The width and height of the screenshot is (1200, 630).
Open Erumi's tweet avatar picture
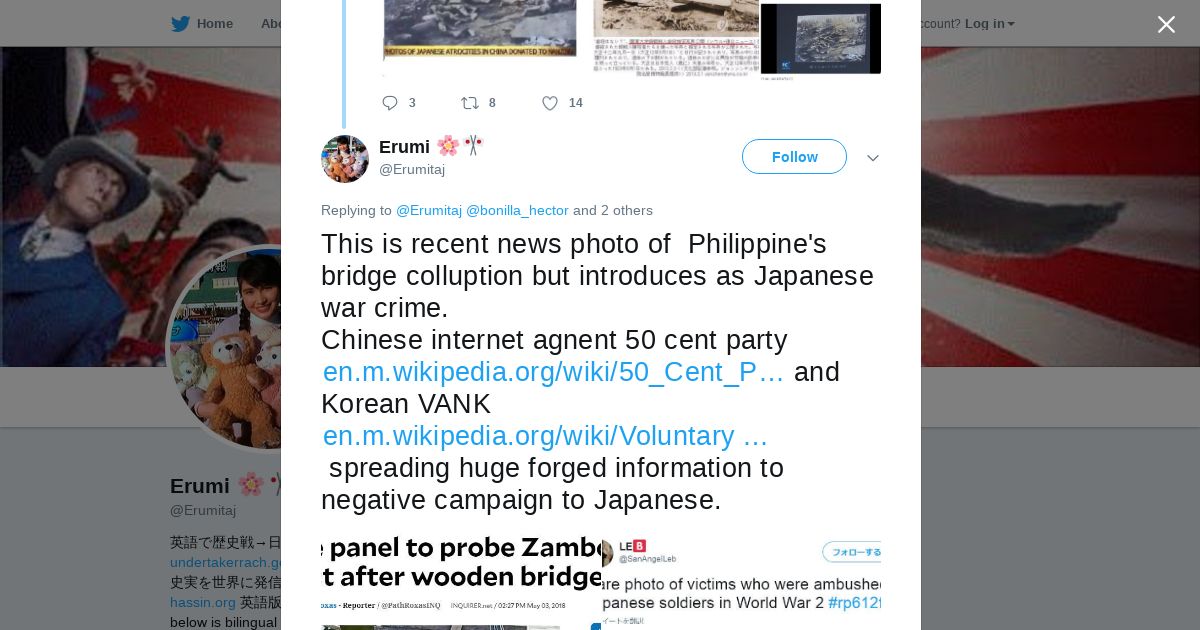tap(345, 159)
